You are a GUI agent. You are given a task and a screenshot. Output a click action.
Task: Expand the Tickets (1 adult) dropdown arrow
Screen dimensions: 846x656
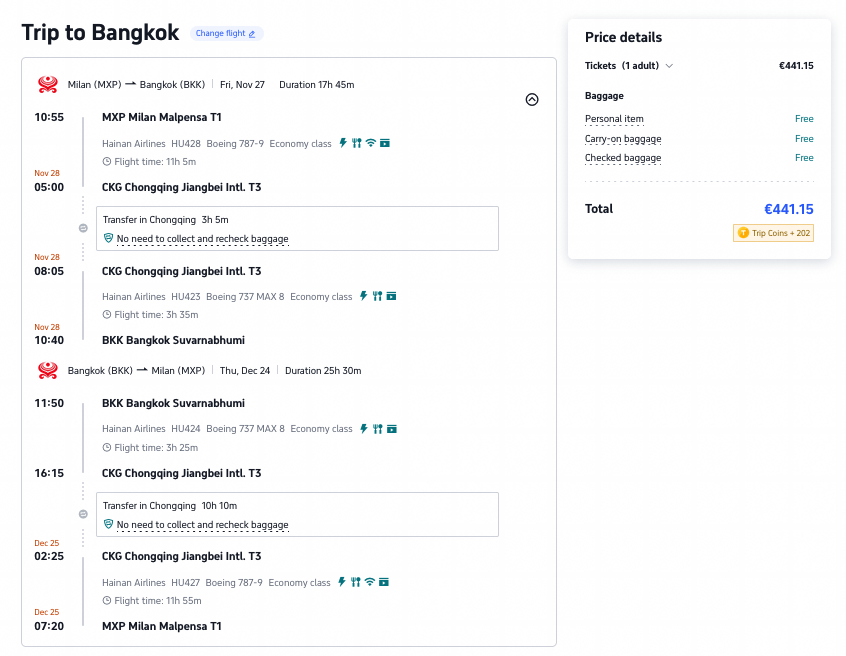(670, 66)
